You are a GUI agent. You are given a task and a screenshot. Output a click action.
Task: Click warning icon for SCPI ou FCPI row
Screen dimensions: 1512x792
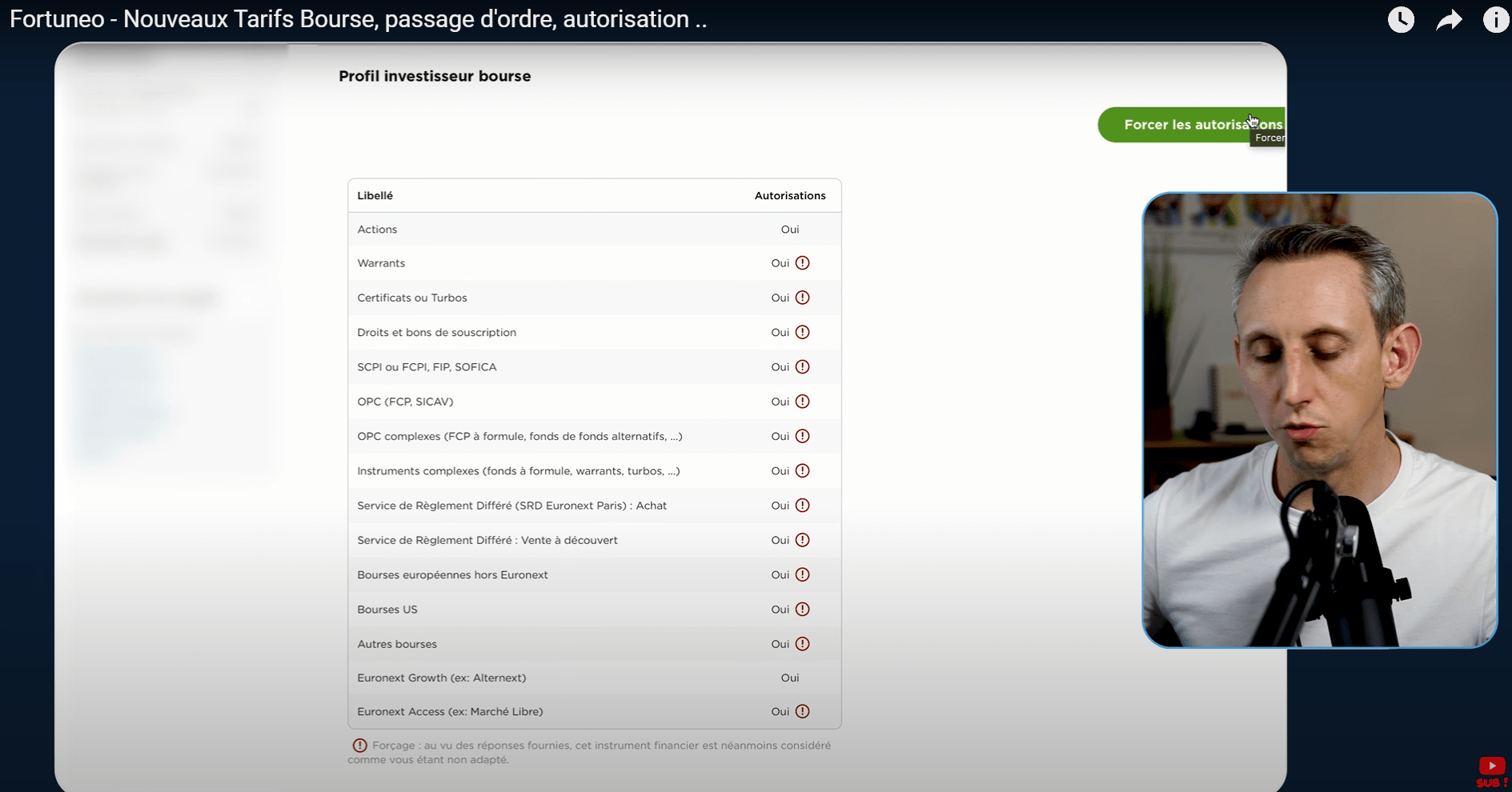(x=802, y=367)
